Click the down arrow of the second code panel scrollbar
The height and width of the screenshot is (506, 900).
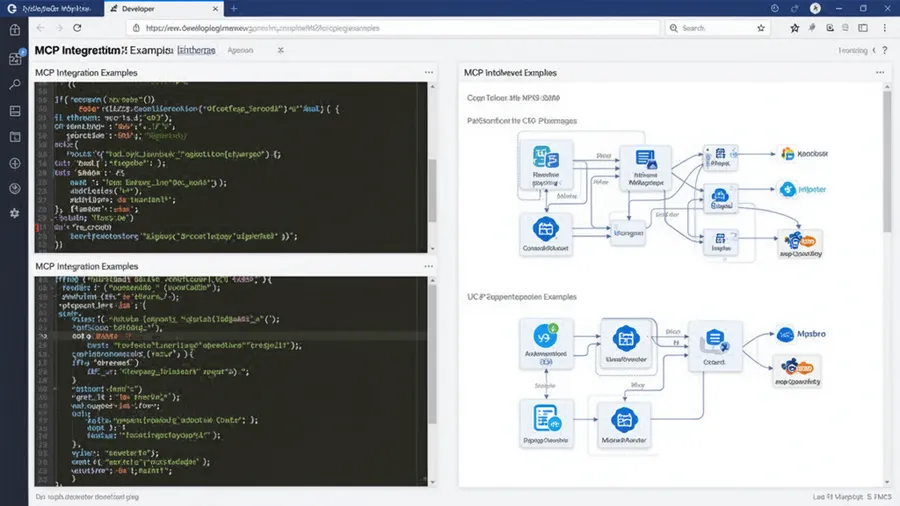(x=432, y=482)
